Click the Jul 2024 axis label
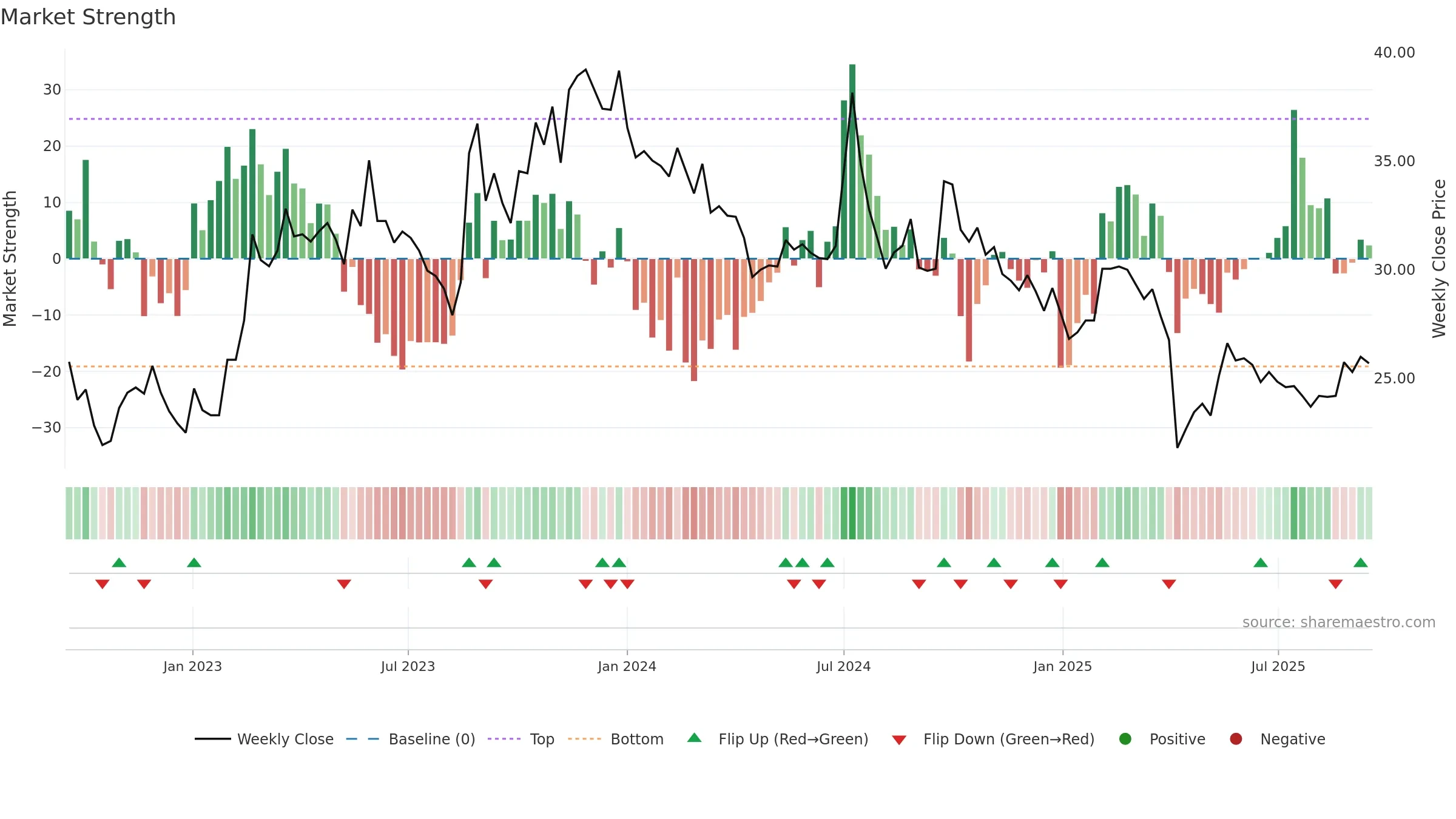 click(x=843, y=667)
